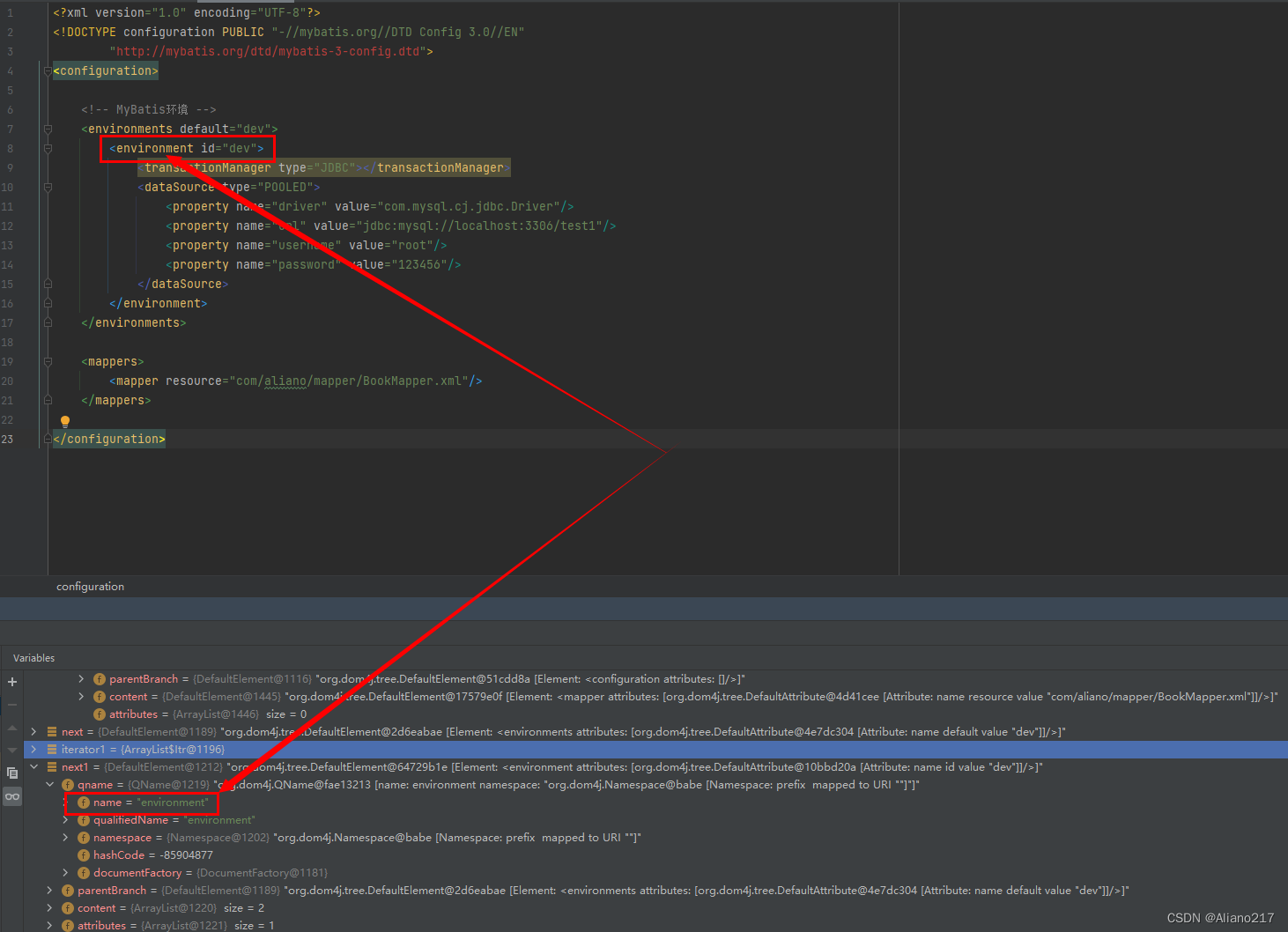Collapse the configuration tag fold marker
This screenshot has height=932, width=1288.
[48, 71]
